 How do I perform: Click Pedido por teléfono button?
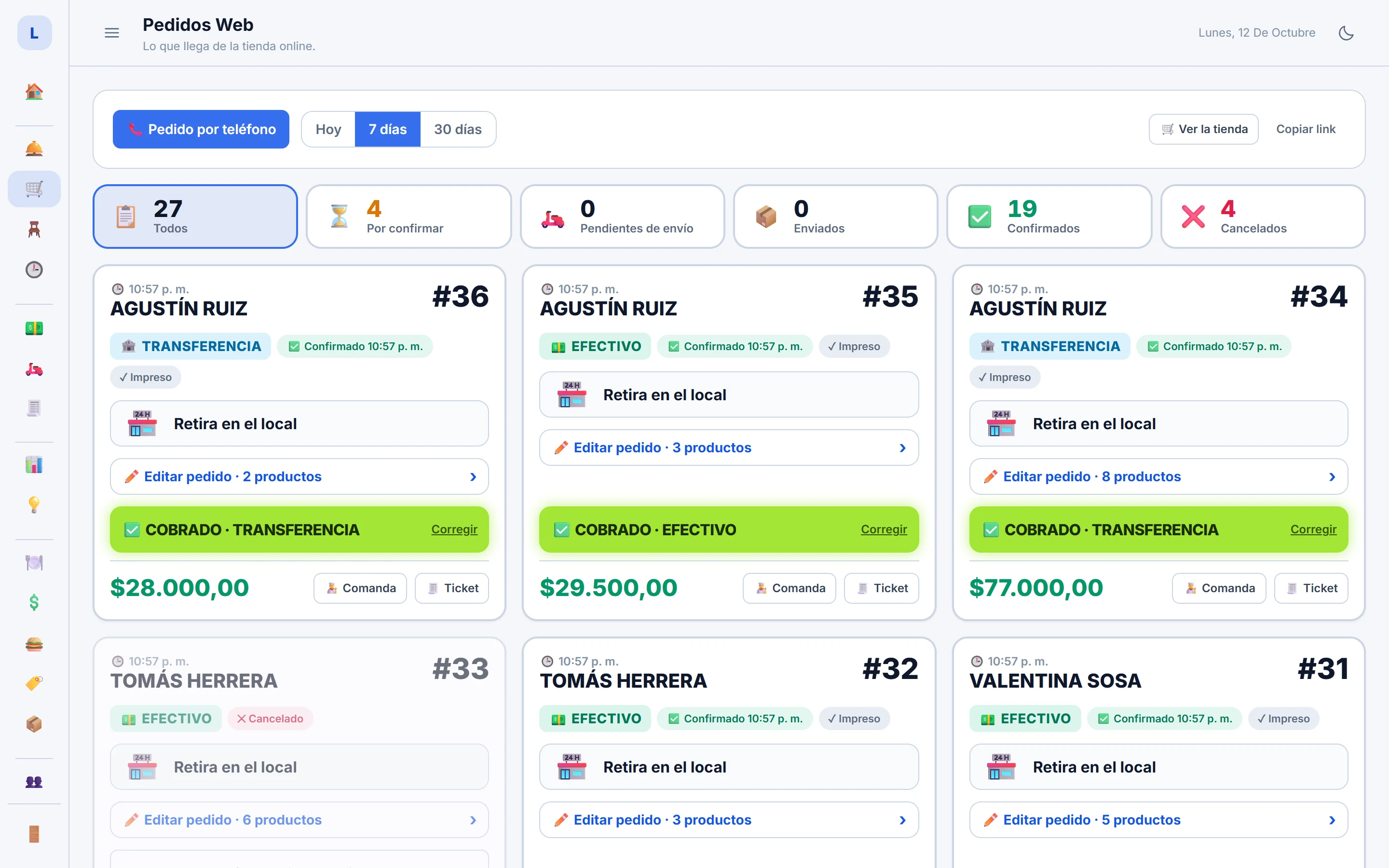pos(201,129)
